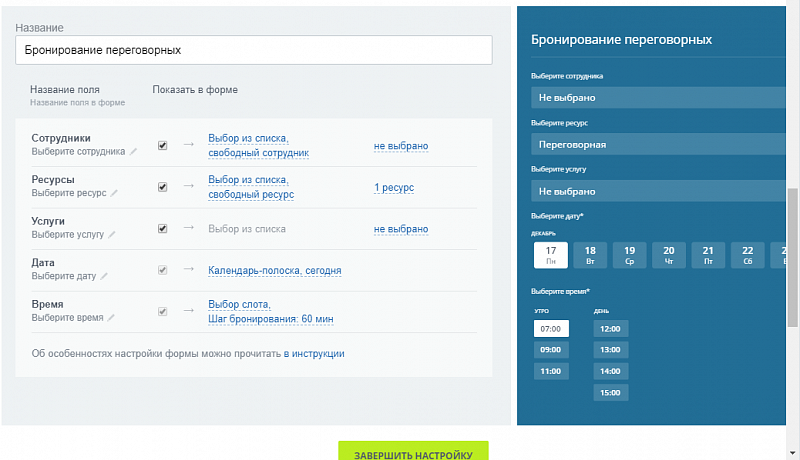This screenshot has width=800, height=460.
Task: Open 'Выберите сотрудника' dropdown in preview
Action: click(x=658, y=97)
